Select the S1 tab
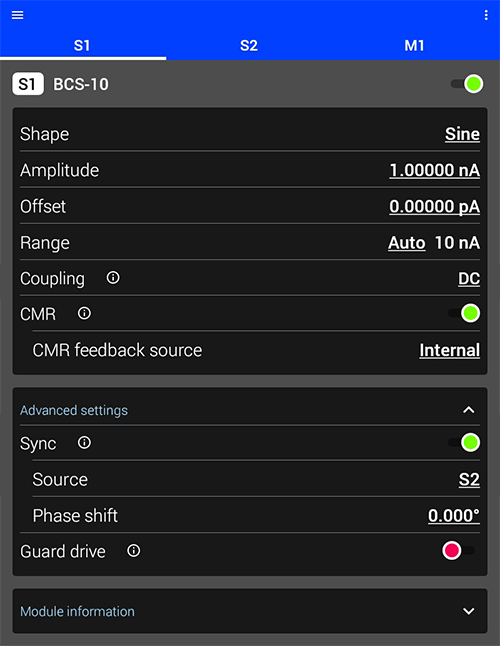500x646 pixels. click(82, 45)
